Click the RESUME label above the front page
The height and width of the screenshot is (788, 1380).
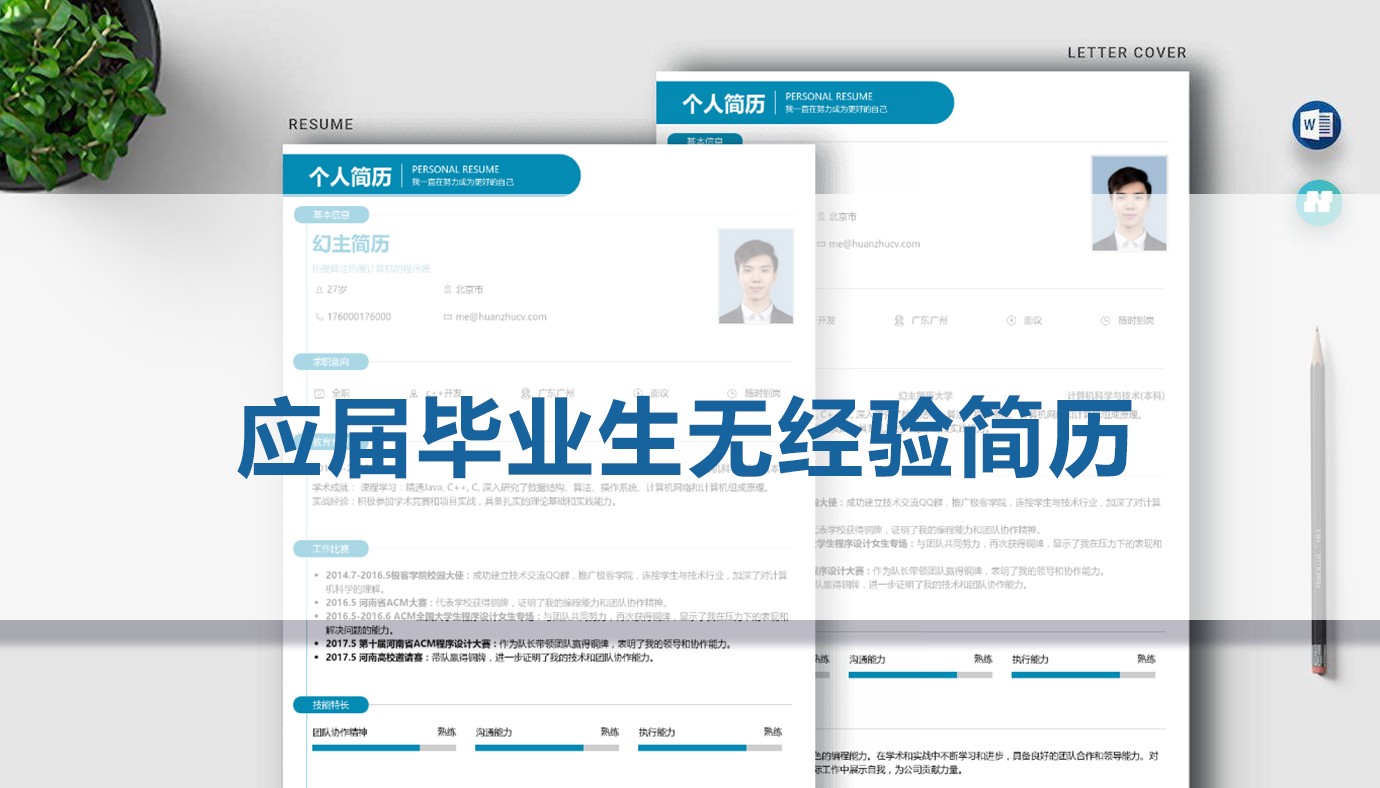[x=321, y=125]
